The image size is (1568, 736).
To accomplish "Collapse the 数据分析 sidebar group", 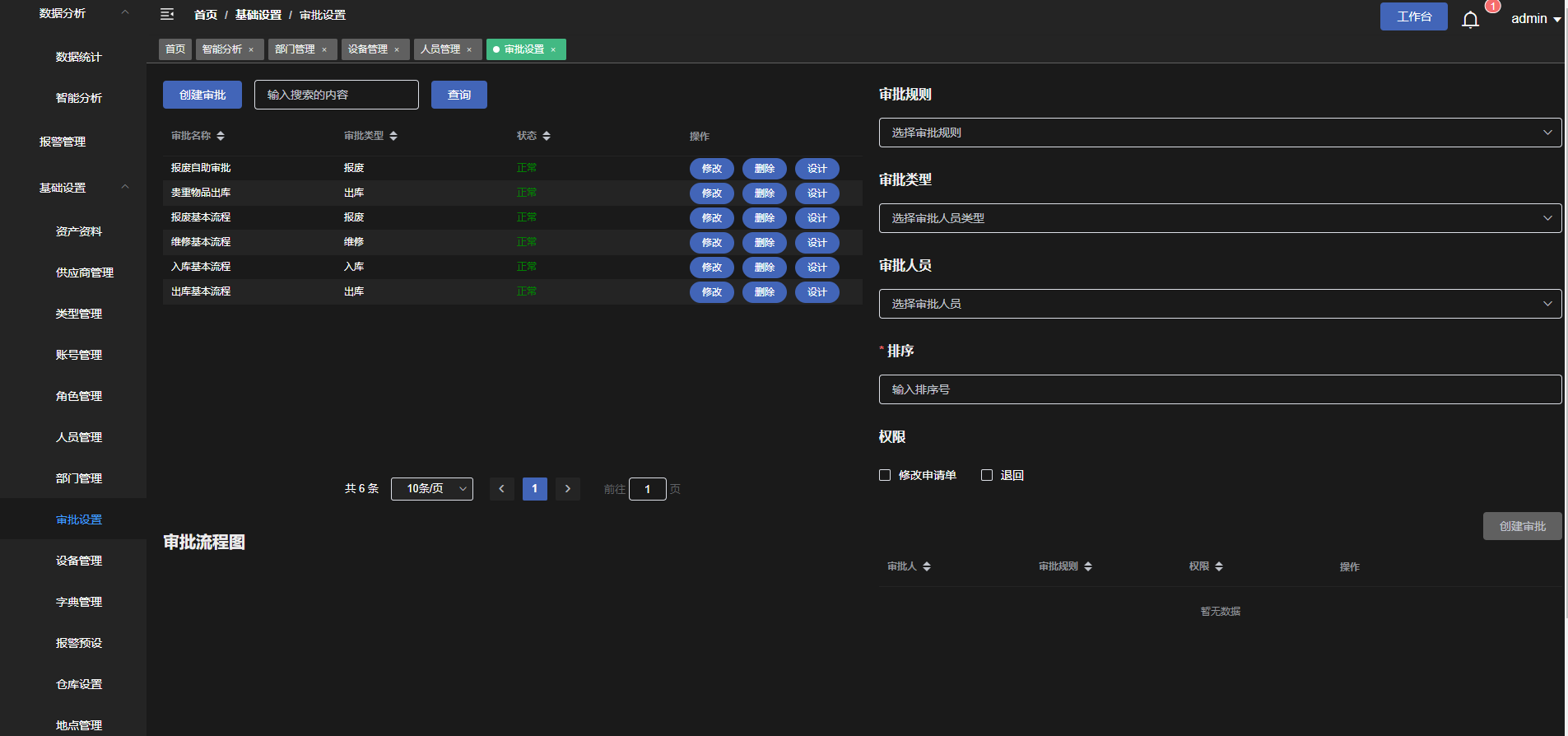I will pyautogui.click(x=125, y=12).
